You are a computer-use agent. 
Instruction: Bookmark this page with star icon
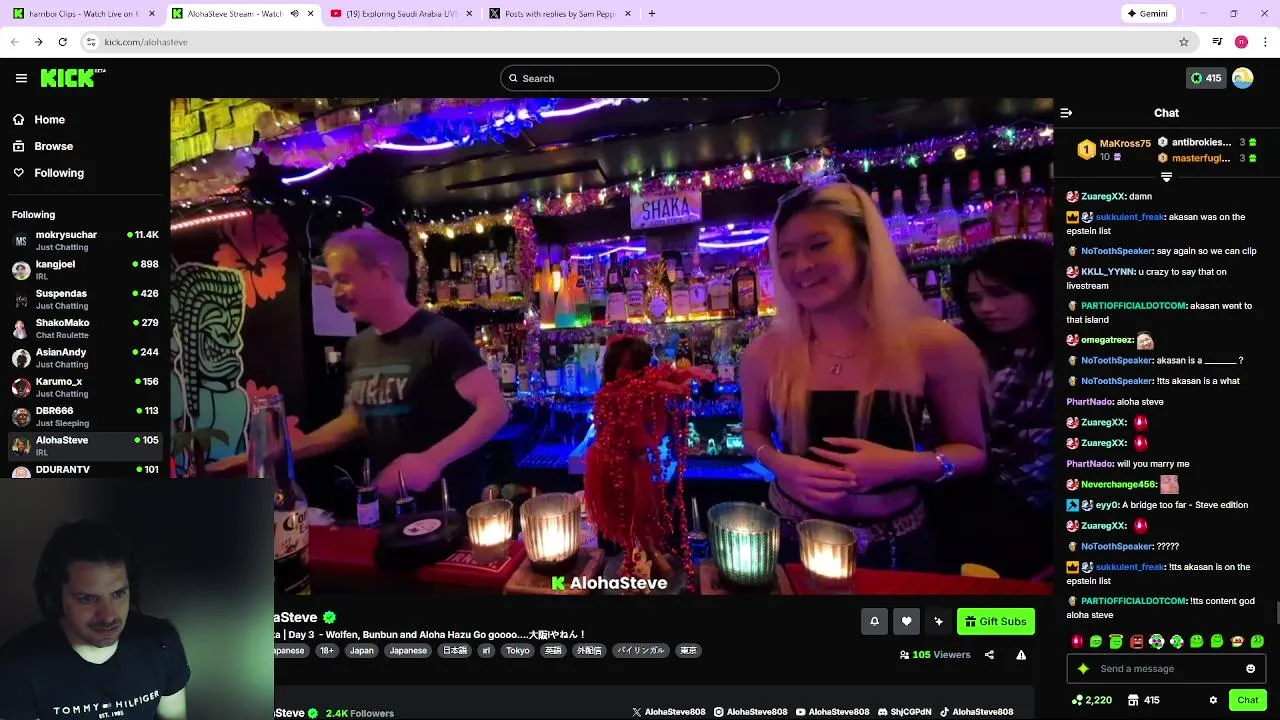point(1184,42)
